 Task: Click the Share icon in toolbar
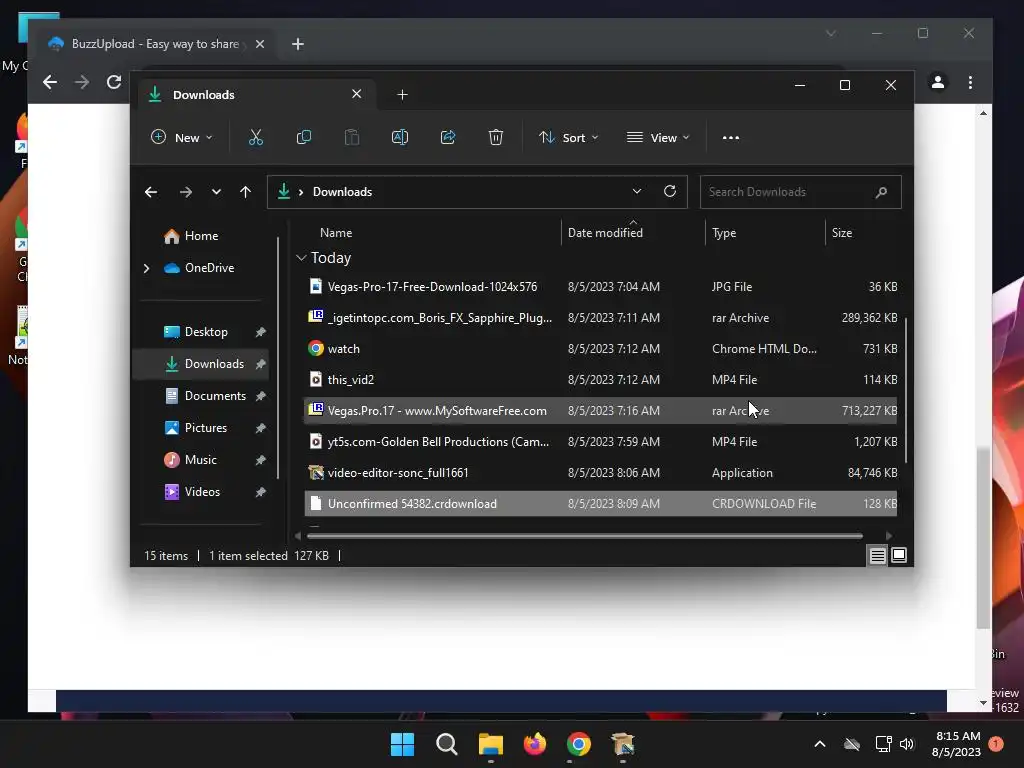point(448,138)
